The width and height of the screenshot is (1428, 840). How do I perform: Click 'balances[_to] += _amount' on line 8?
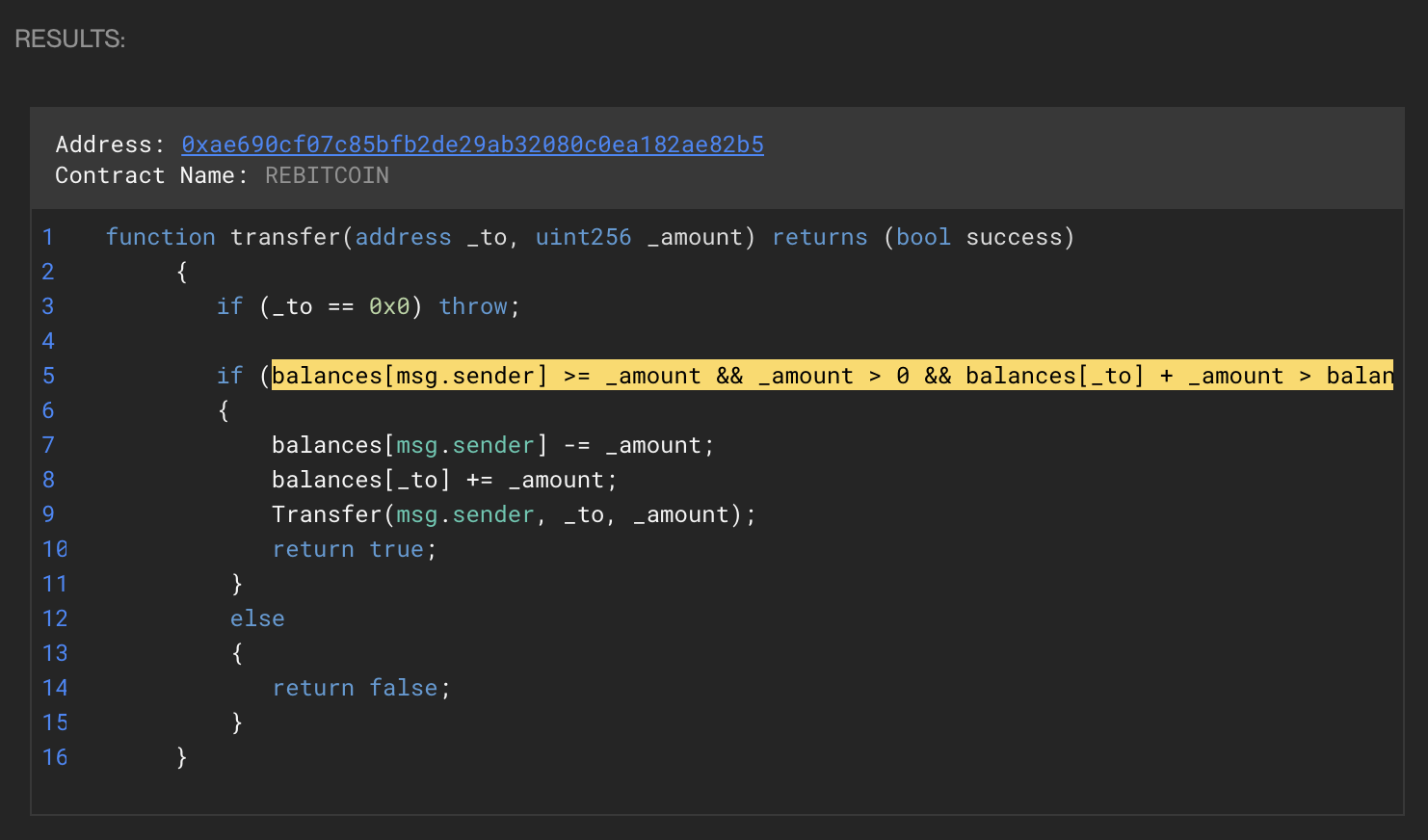coord(443,480)
